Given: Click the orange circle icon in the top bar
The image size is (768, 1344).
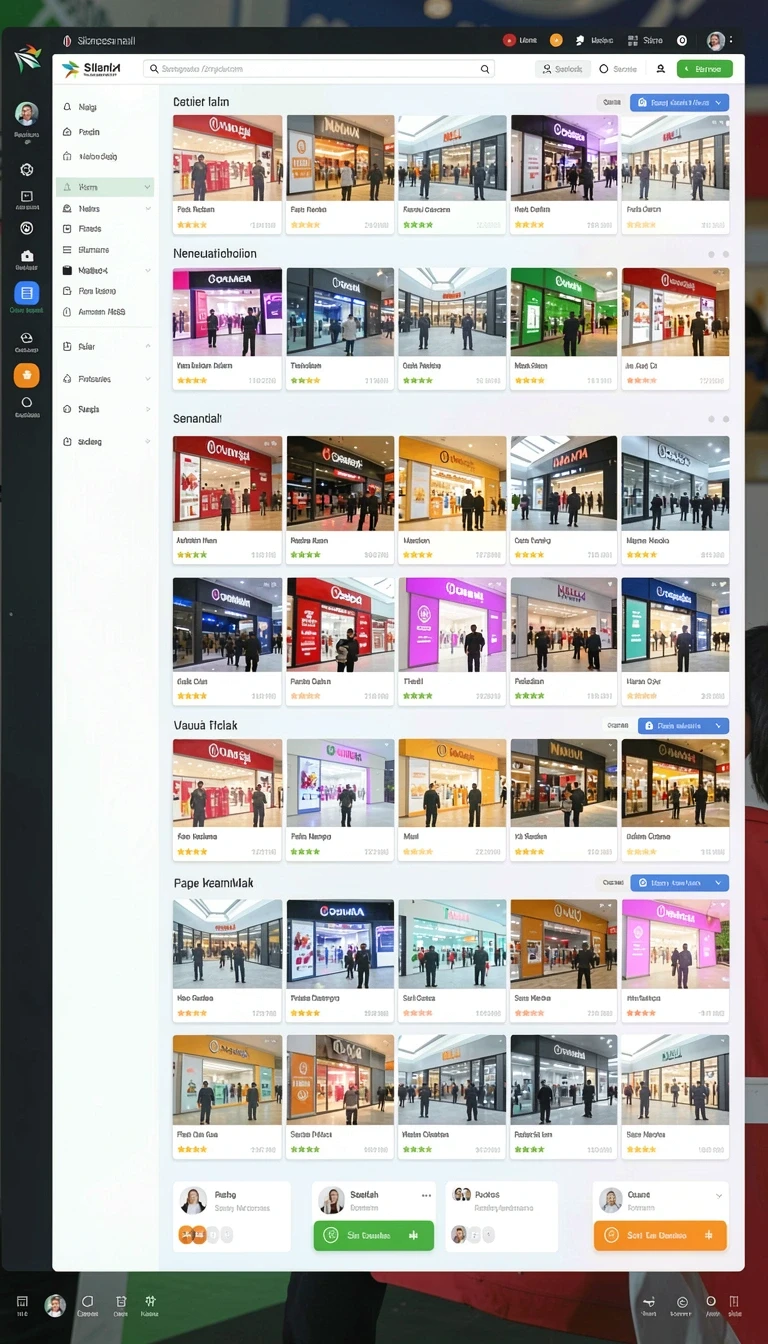Looking at the screenshot, I should tap(556, 41).
